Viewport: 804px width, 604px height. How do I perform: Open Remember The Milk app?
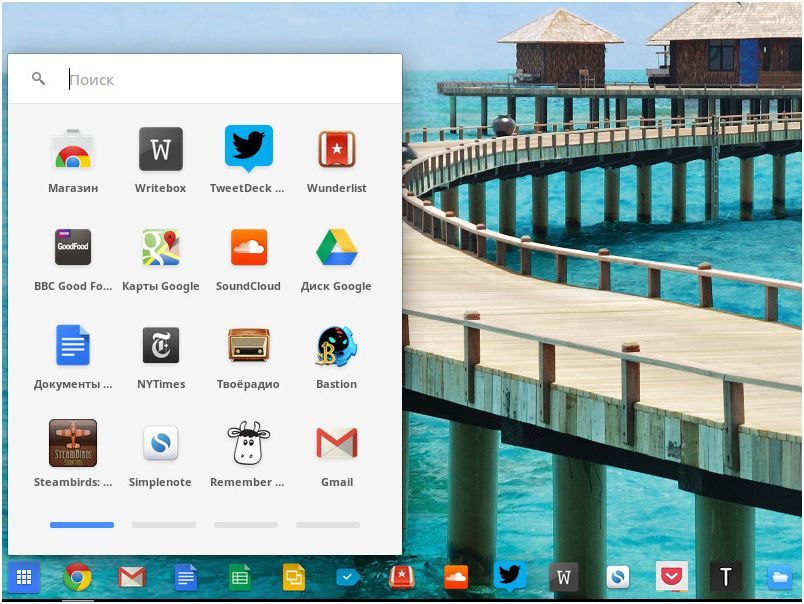[247, 442]
